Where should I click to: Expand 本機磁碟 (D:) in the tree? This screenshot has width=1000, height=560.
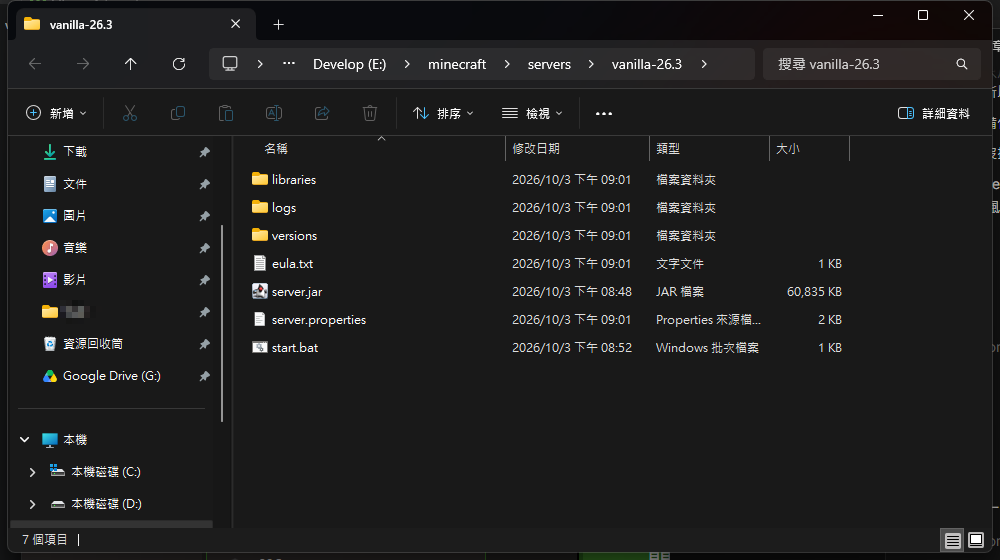coord(33,504)
